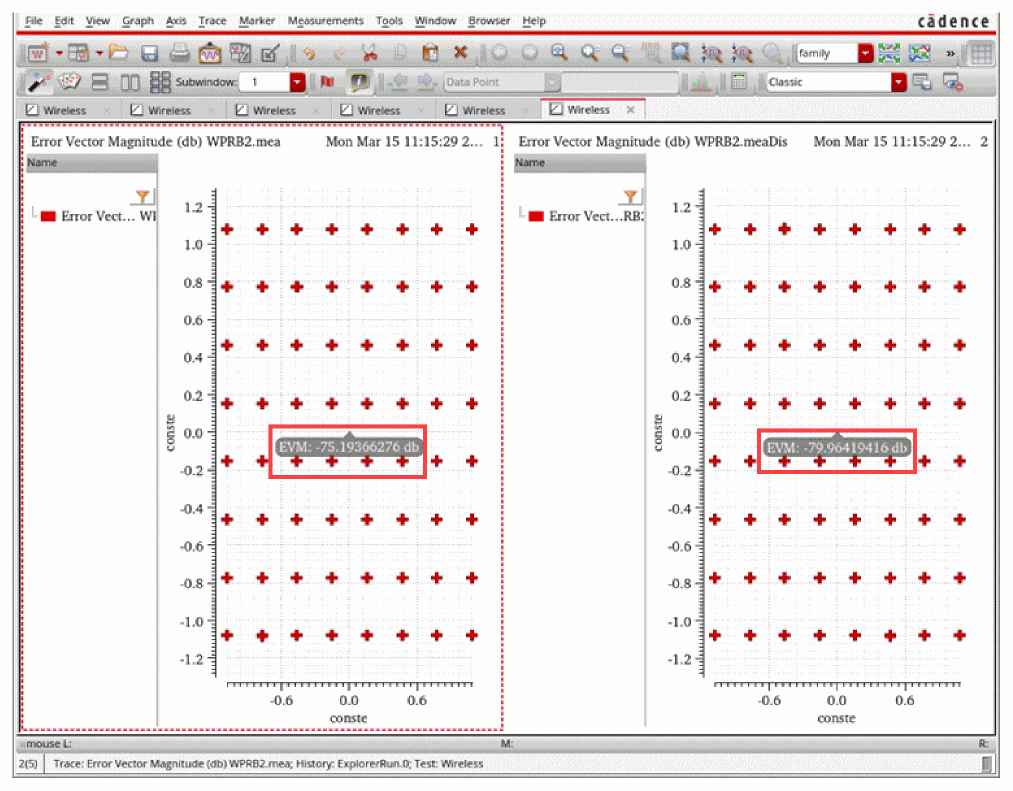This screenshot has width=1013, height=791.
Task: Click the toolbar overflow chevron button
Action: click(950, 53)
